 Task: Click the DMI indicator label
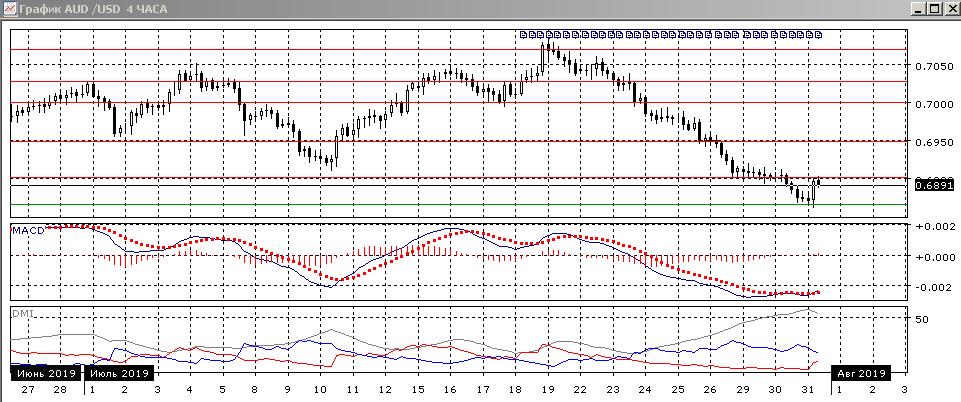pos(21,313)
